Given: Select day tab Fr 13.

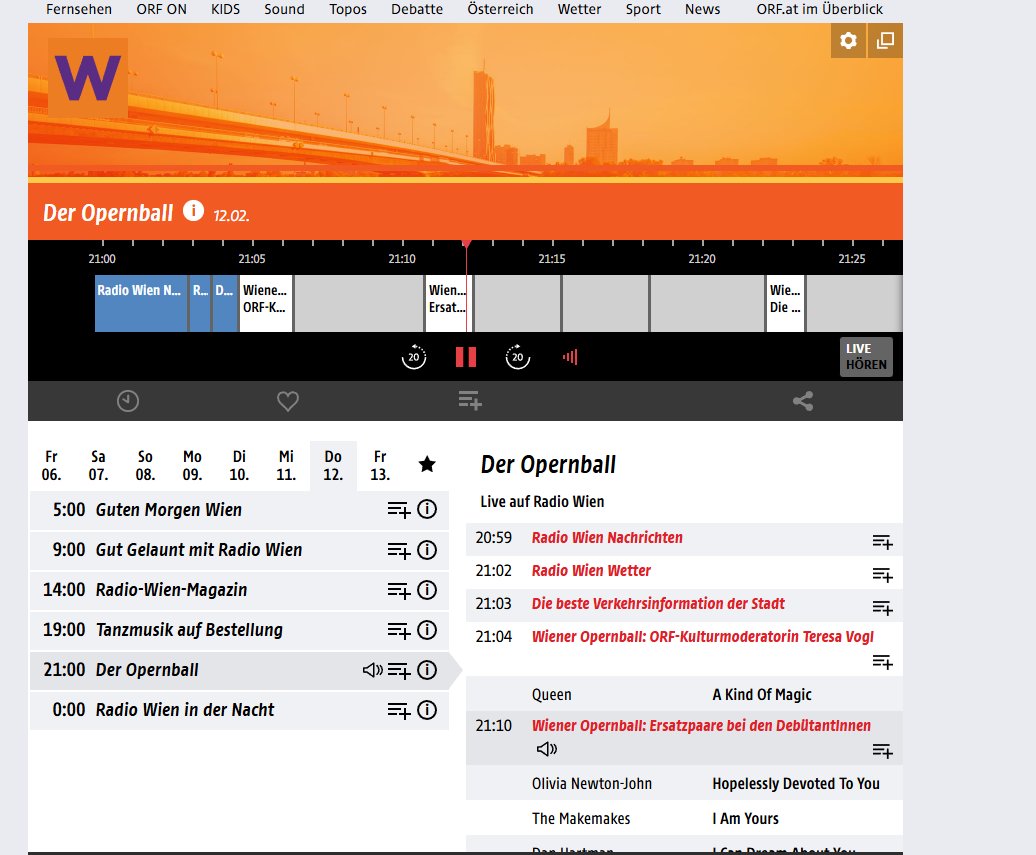Looking at the screenshot, I should pyautogui.click(x=380, y=466).
